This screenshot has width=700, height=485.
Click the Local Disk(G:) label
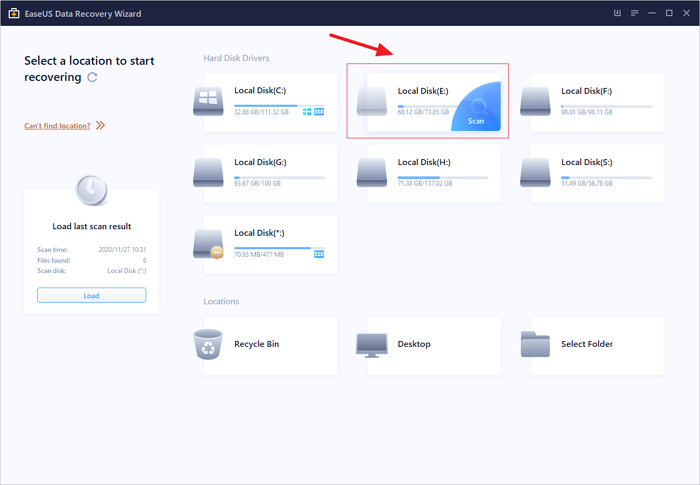(x=260, y=162)
